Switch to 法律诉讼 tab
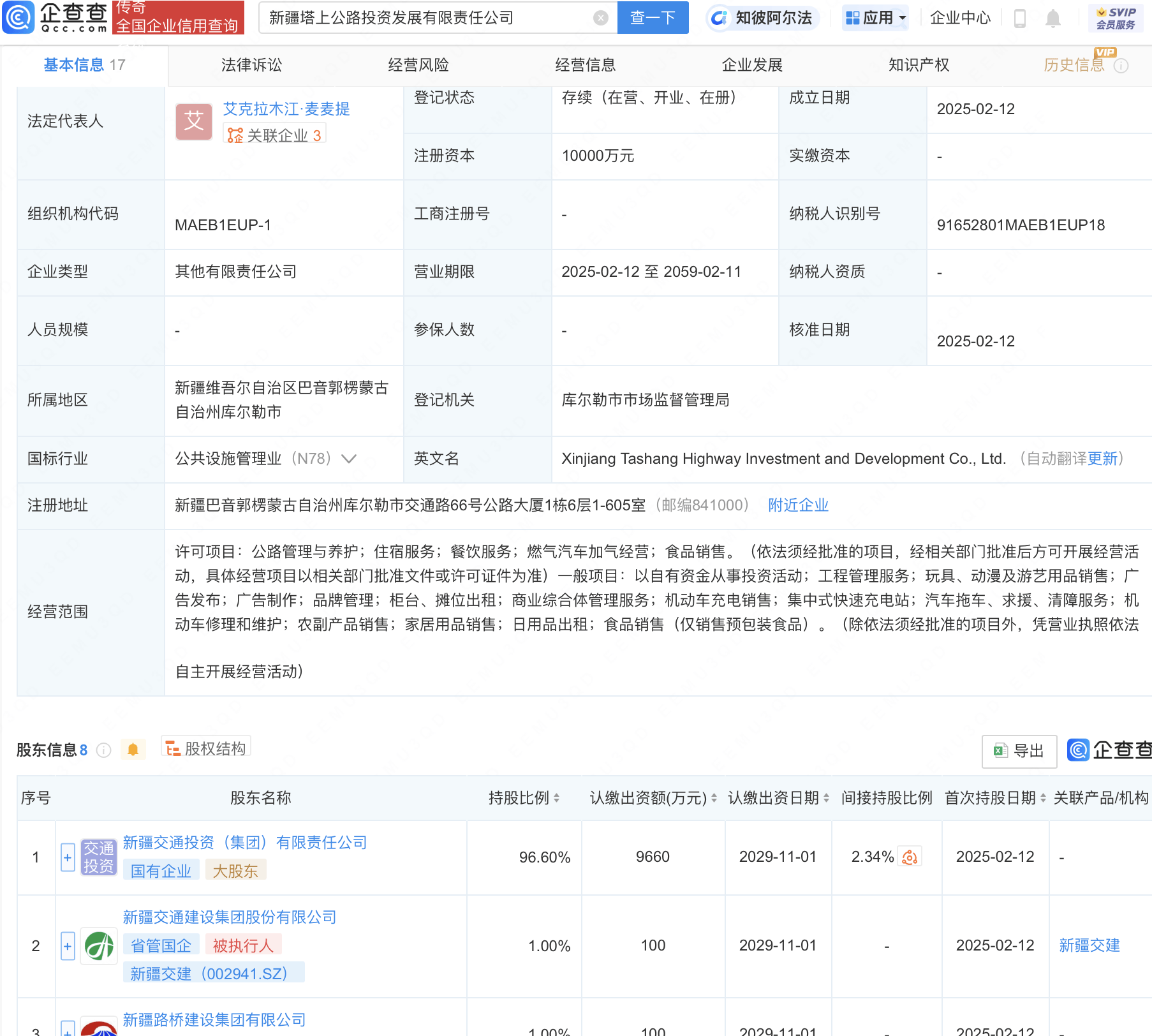This screenshot has height=1036, width=1152. point(251,65)
